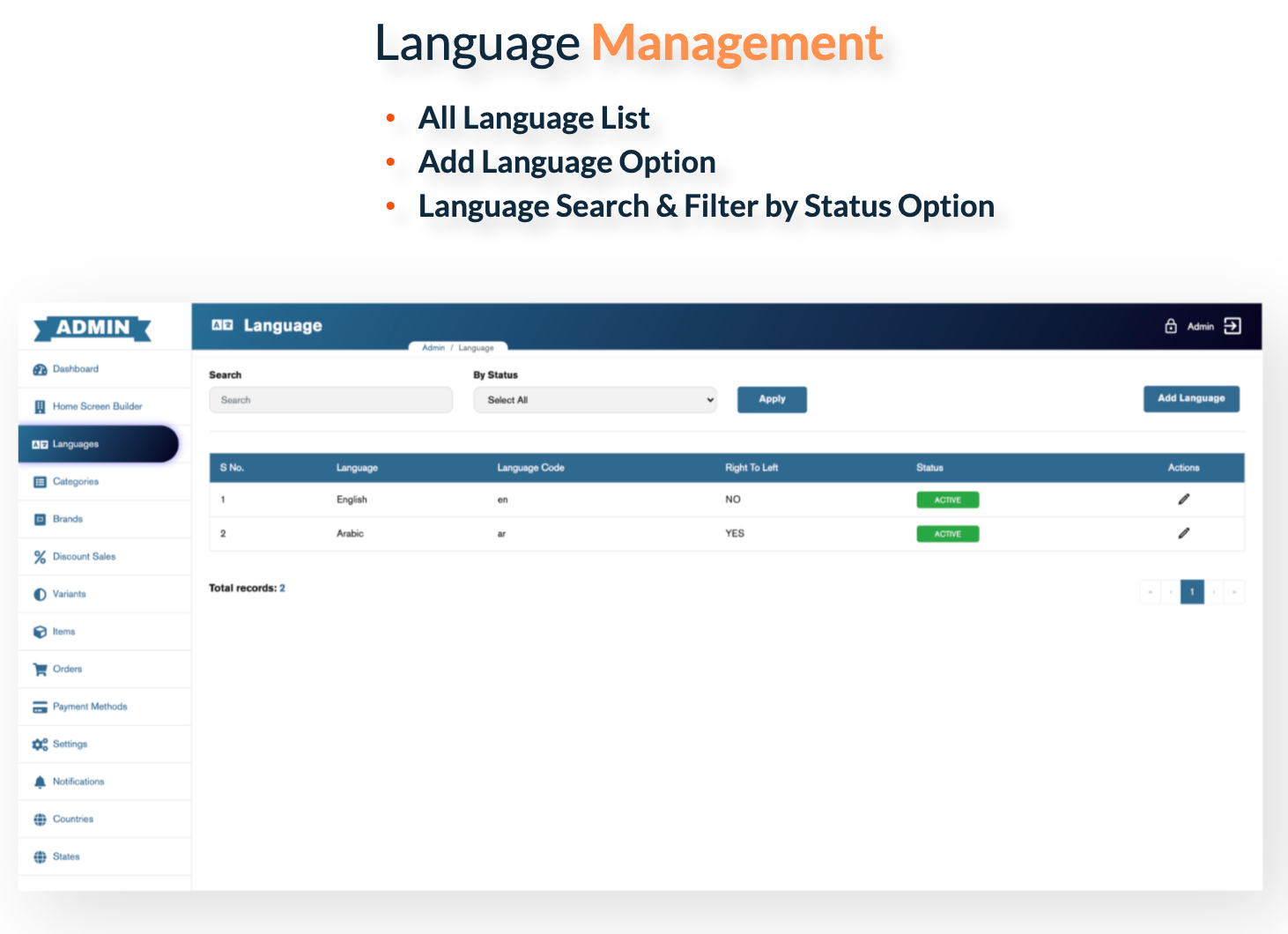Open Orders via the cart icon
This screenshot has width=1288, height=934.
point(40,670)
